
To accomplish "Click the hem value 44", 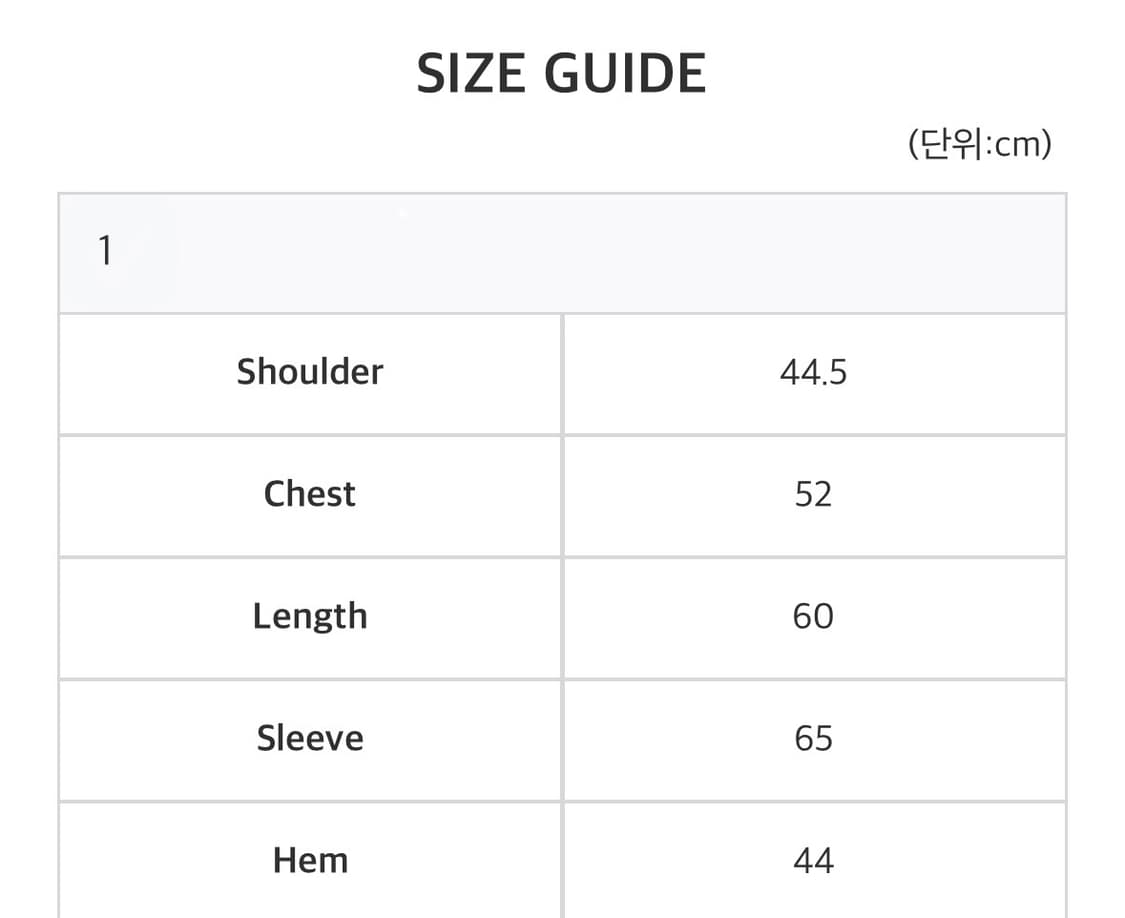I will [x=813, y=860].
